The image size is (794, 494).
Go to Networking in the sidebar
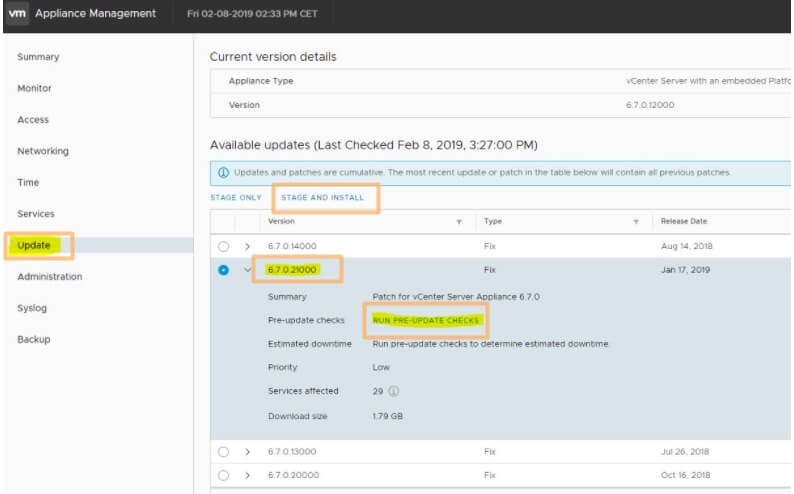[x=43, y=151]
